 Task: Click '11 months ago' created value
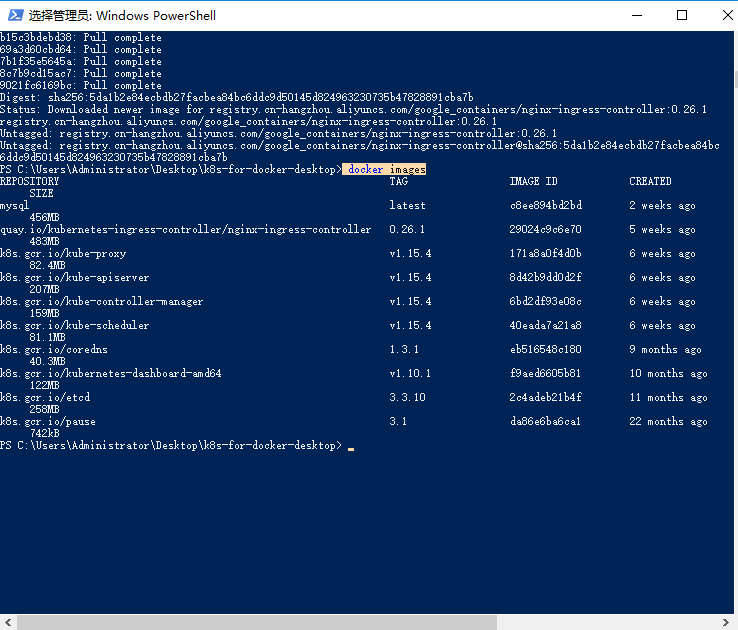pyautogui.click(x=668, y=398)
